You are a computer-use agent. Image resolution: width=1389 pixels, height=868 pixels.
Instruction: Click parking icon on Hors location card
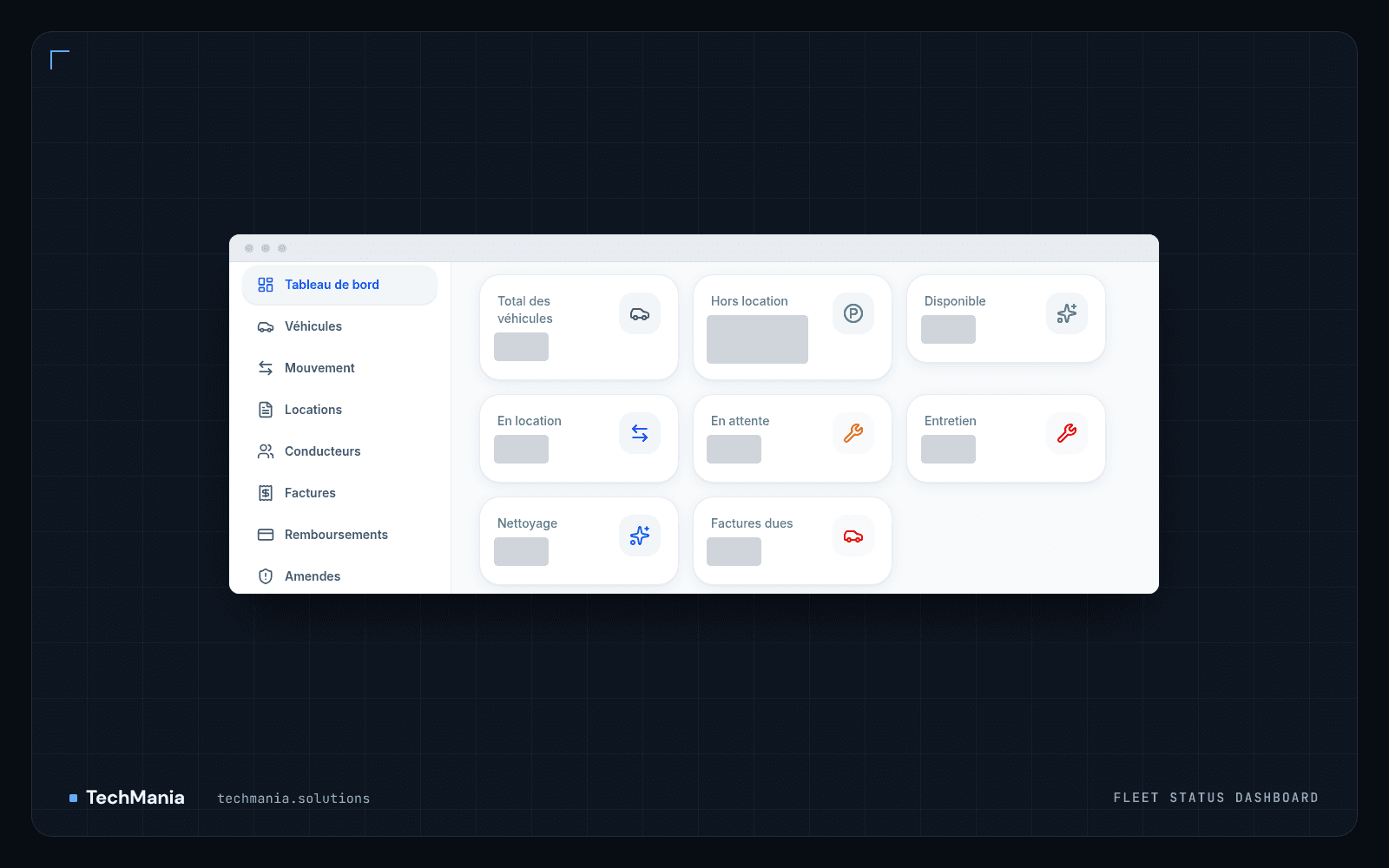coord(853,313)
